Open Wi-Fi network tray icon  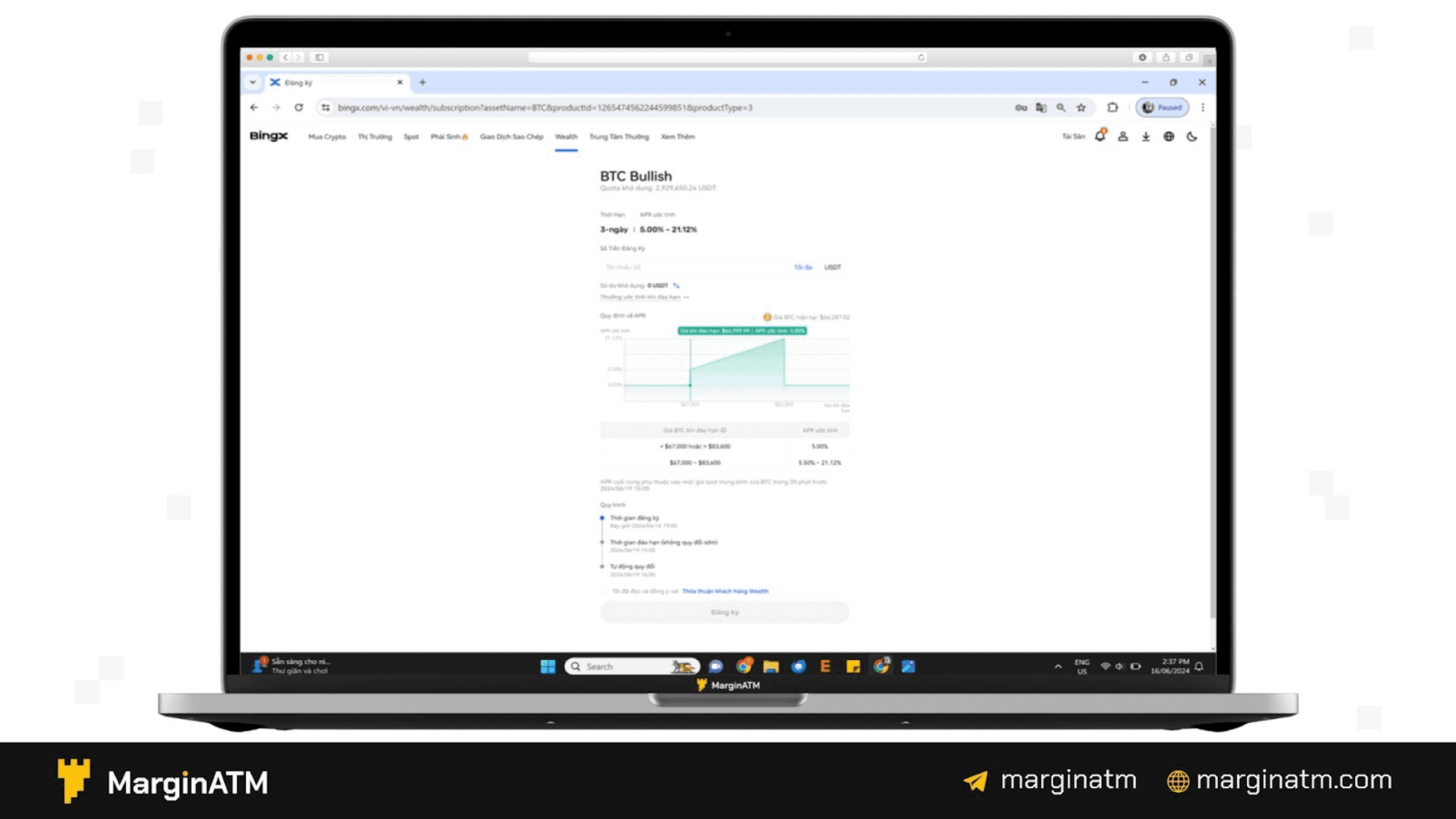1105,667
